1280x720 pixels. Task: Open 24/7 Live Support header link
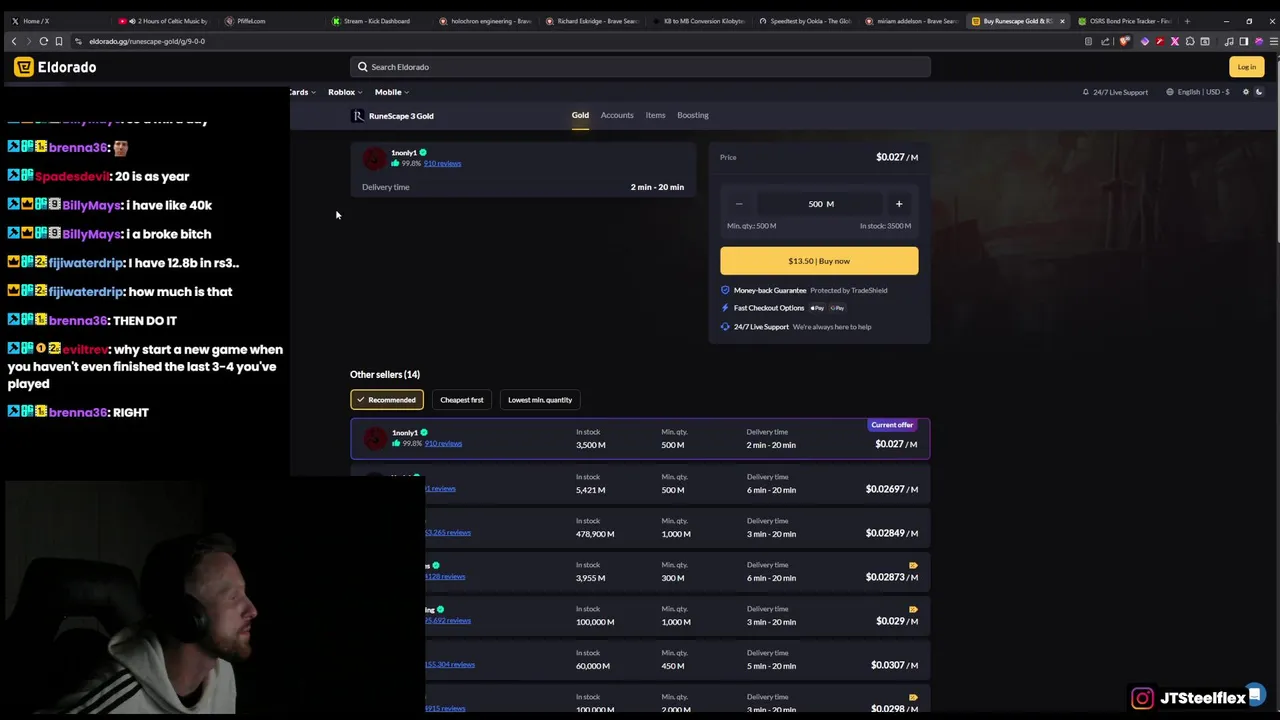(x=1115, y=92)
